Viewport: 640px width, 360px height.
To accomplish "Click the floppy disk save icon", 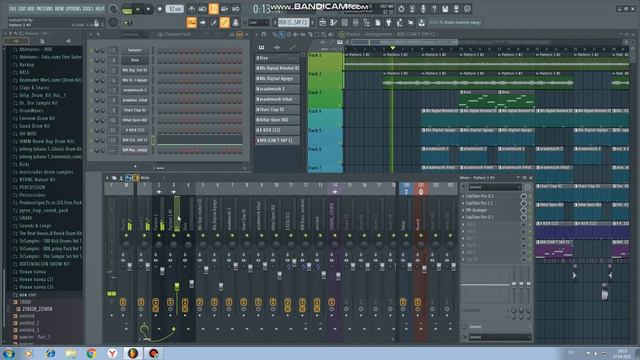I will coord(445,9).
